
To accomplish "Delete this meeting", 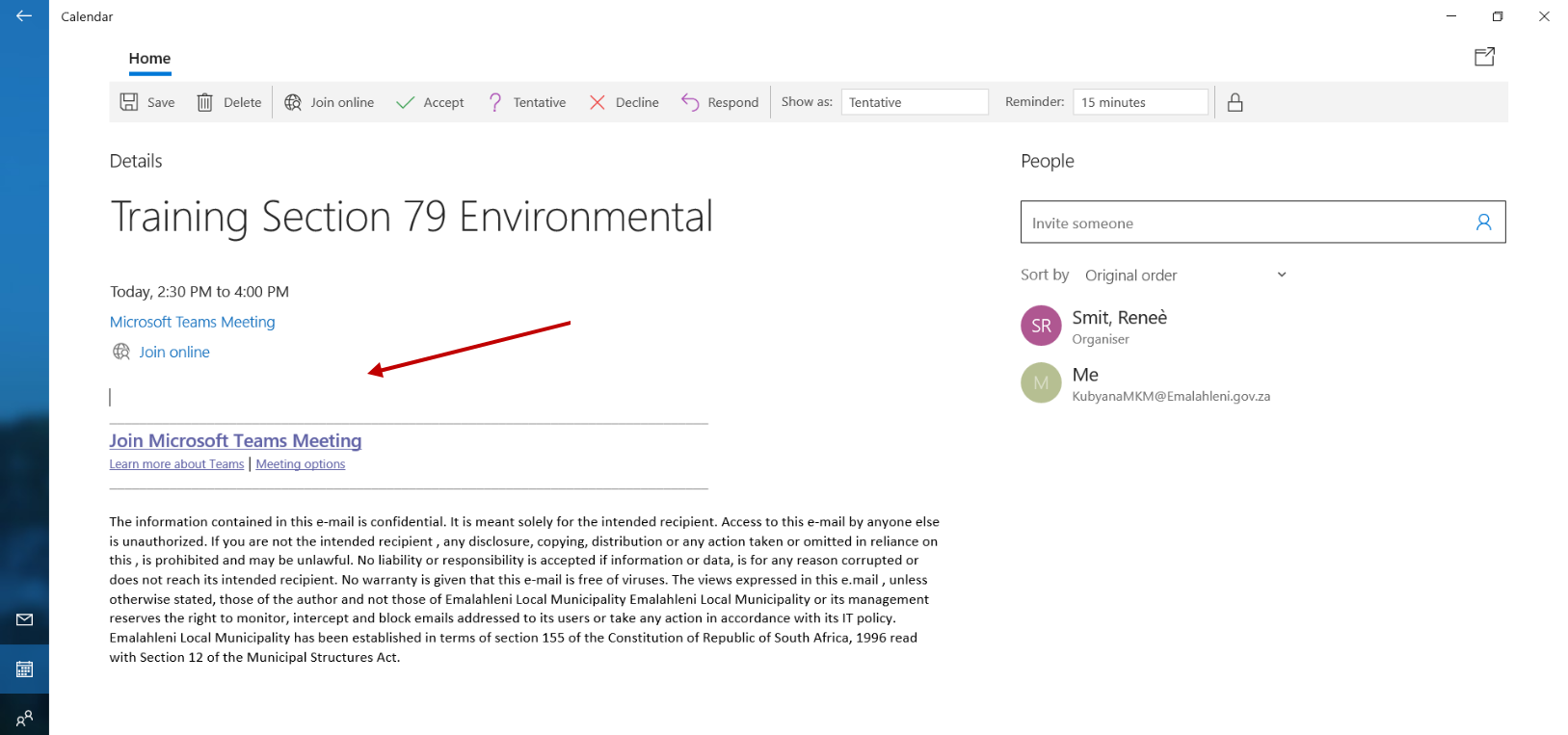I will pos(229,102).
